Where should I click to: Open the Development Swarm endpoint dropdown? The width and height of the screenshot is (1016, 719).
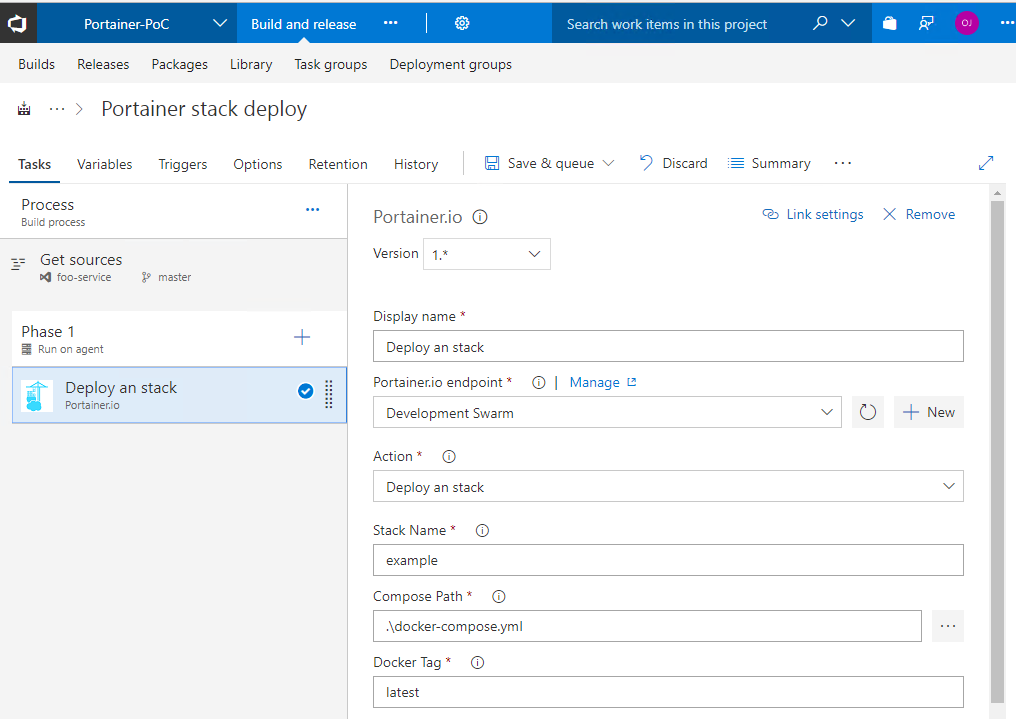coord(607,412)
